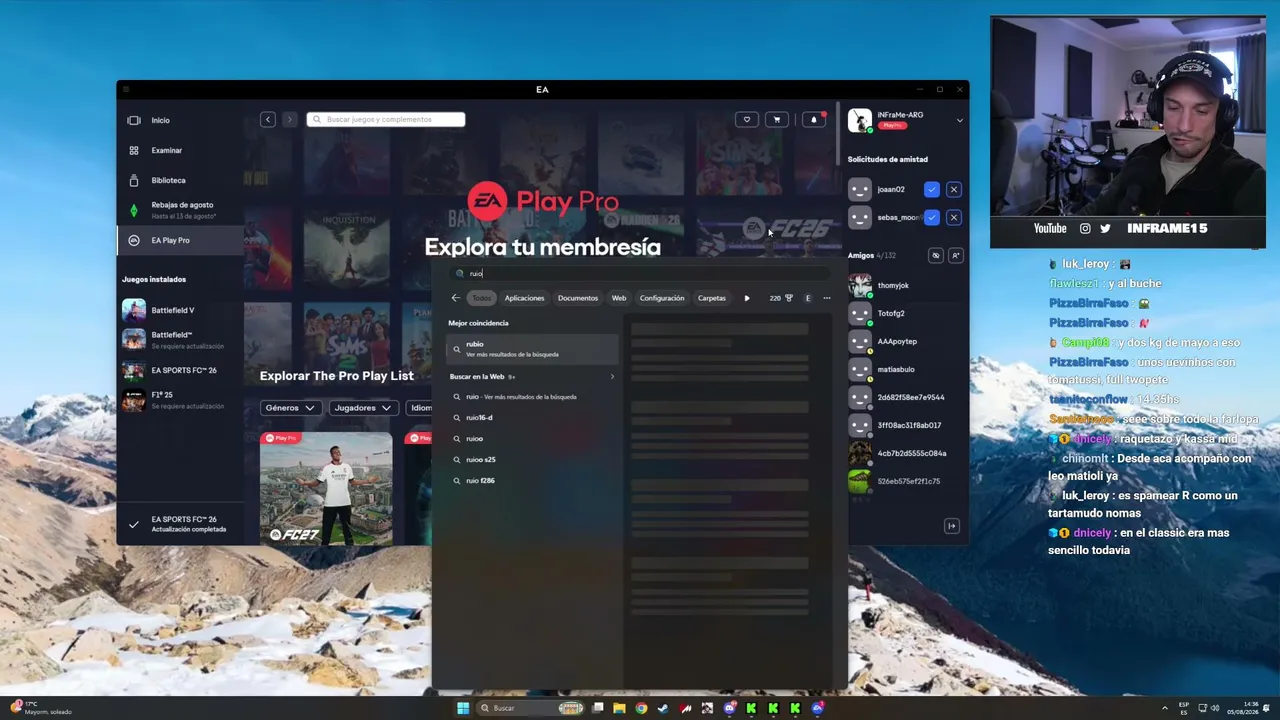The image size is (1280, 720).
Task: Open the weather widget on taskbar
Action: coord(42,708)
